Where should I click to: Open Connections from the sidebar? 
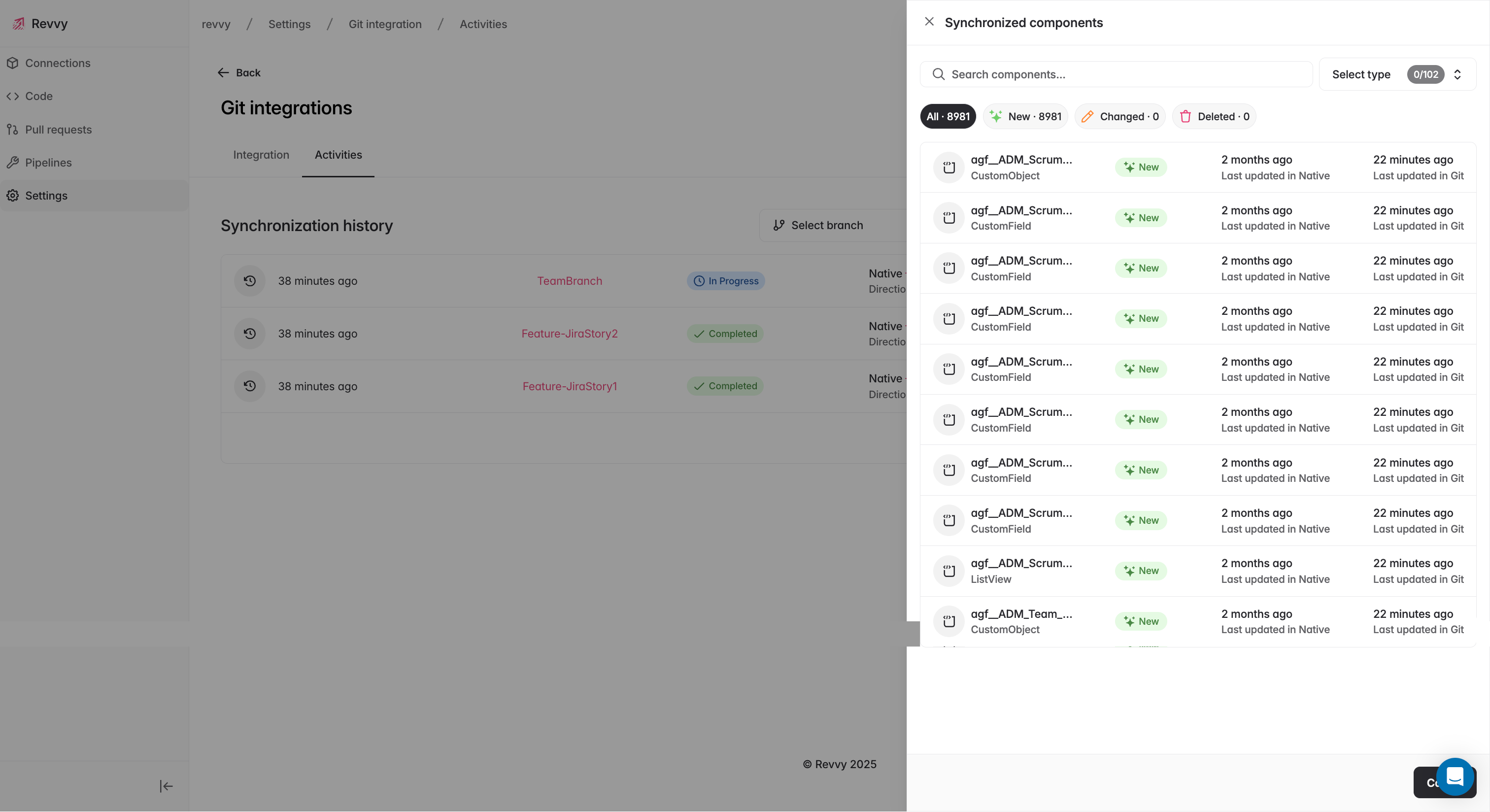pos(57,63)
